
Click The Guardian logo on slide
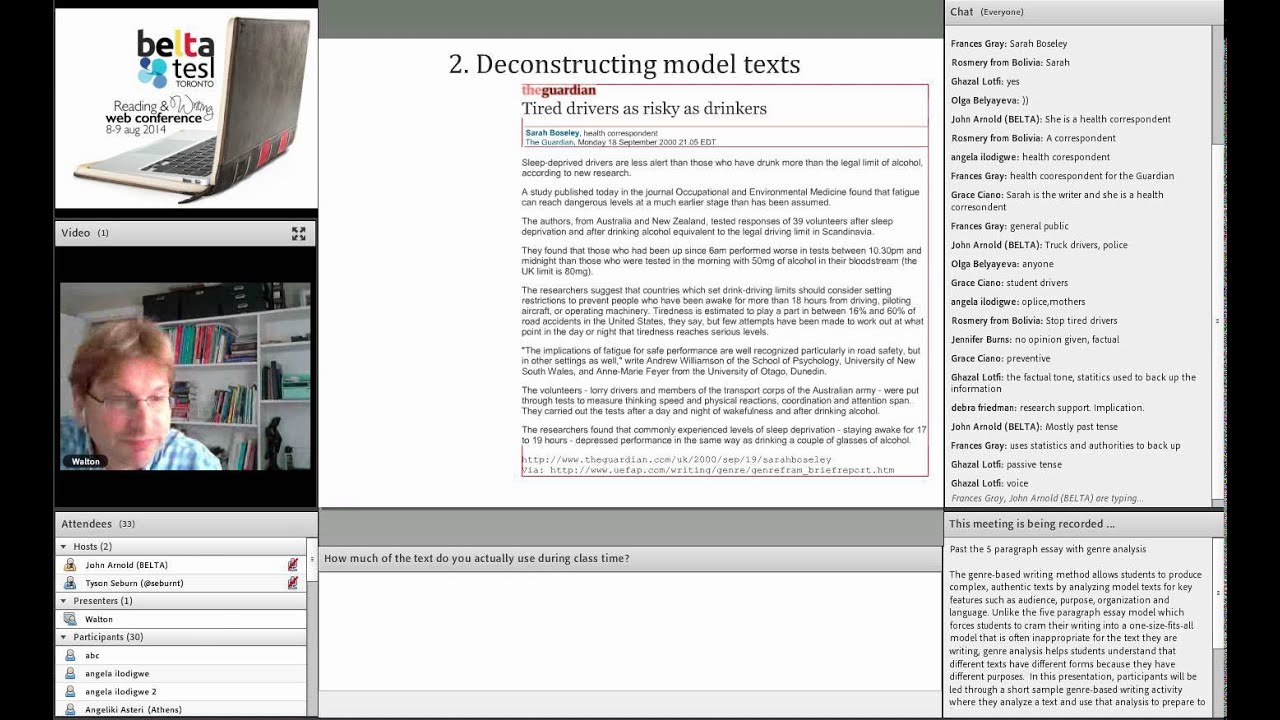point(558,91)
